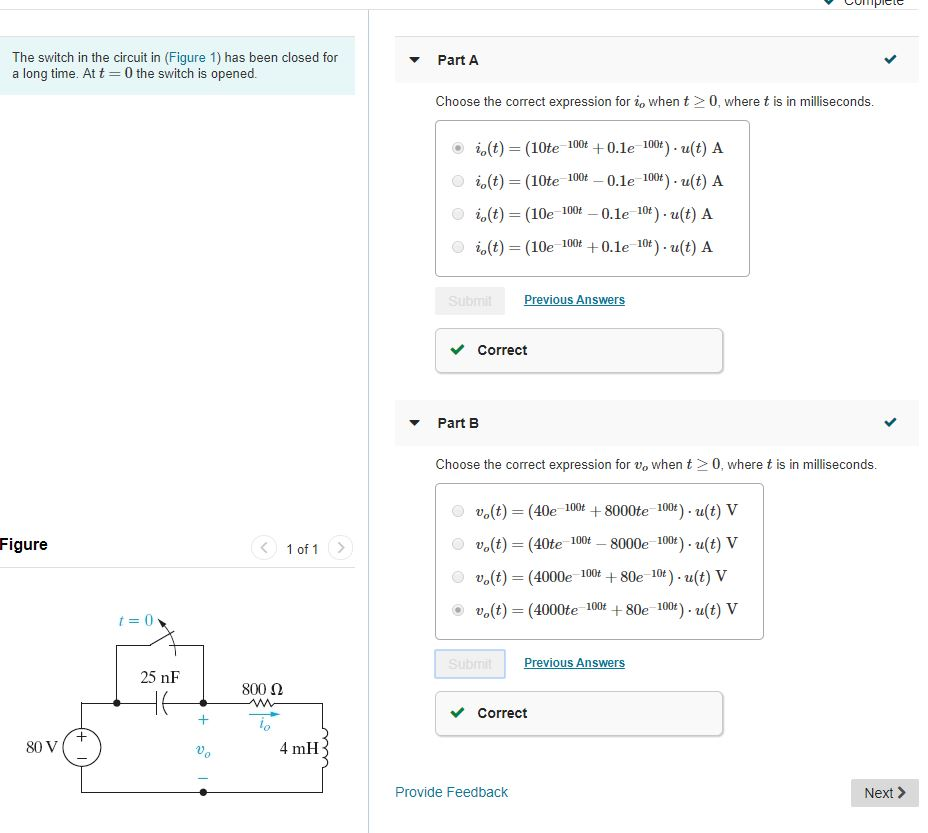The height and width of the screenshot is (833, 928).
Task: Open Previous Answers for Part A
Action: pos(574,299)
